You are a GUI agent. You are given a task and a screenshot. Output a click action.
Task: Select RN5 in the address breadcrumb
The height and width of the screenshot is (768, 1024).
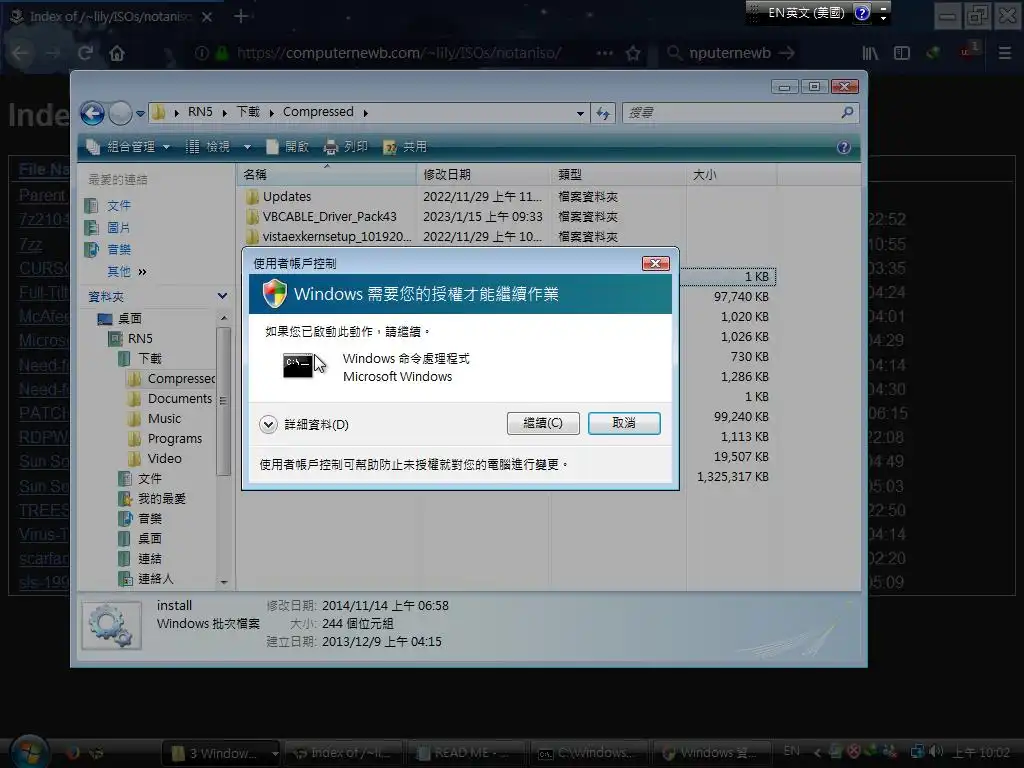pos(200,112)
